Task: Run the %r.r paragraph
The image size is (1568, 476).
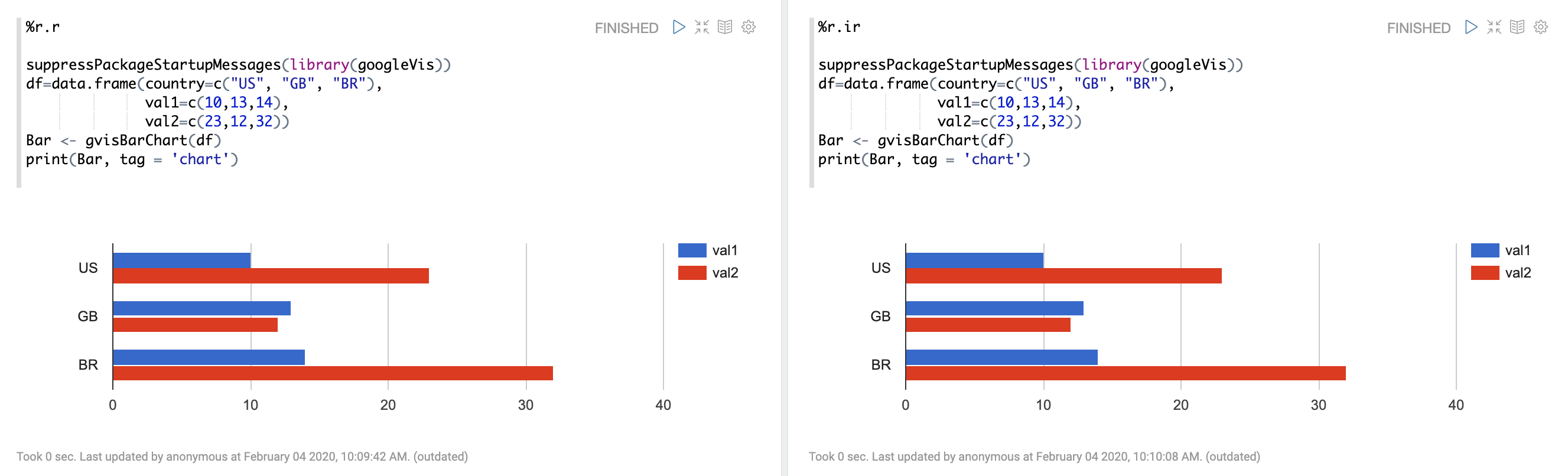Action: [x=679, y=27]
